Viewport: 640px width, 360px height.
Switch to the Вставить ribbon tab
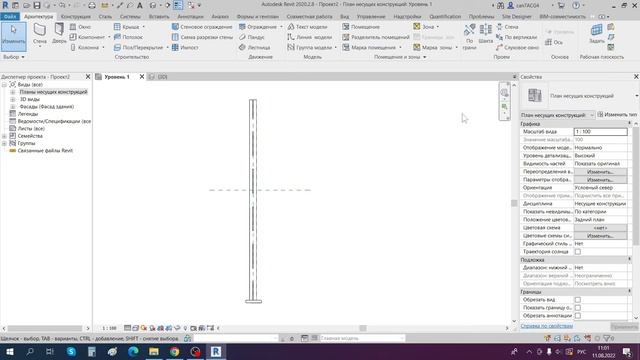click(159, 17)
